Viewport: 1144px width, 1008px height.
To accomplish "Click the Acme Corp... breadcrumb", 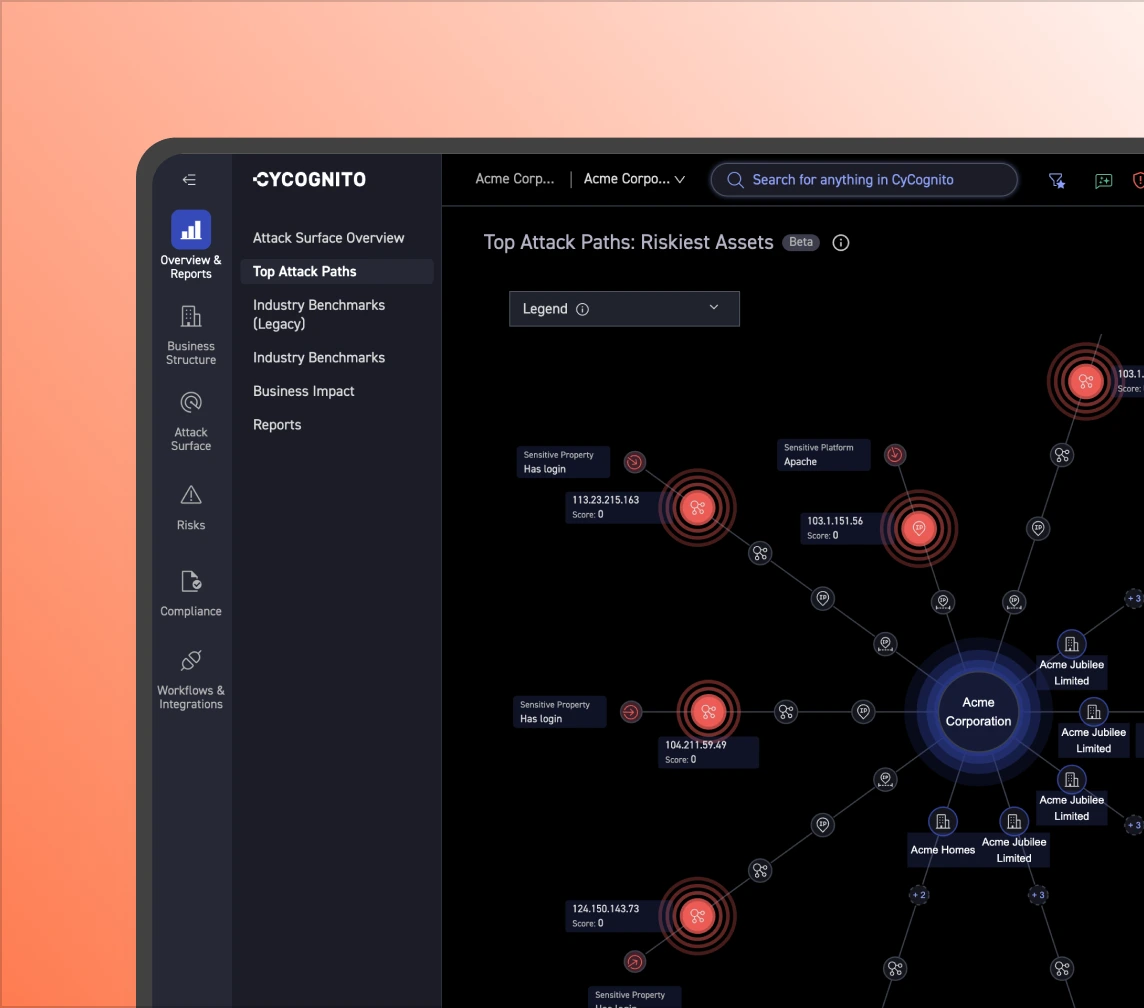I will (514, 180).
